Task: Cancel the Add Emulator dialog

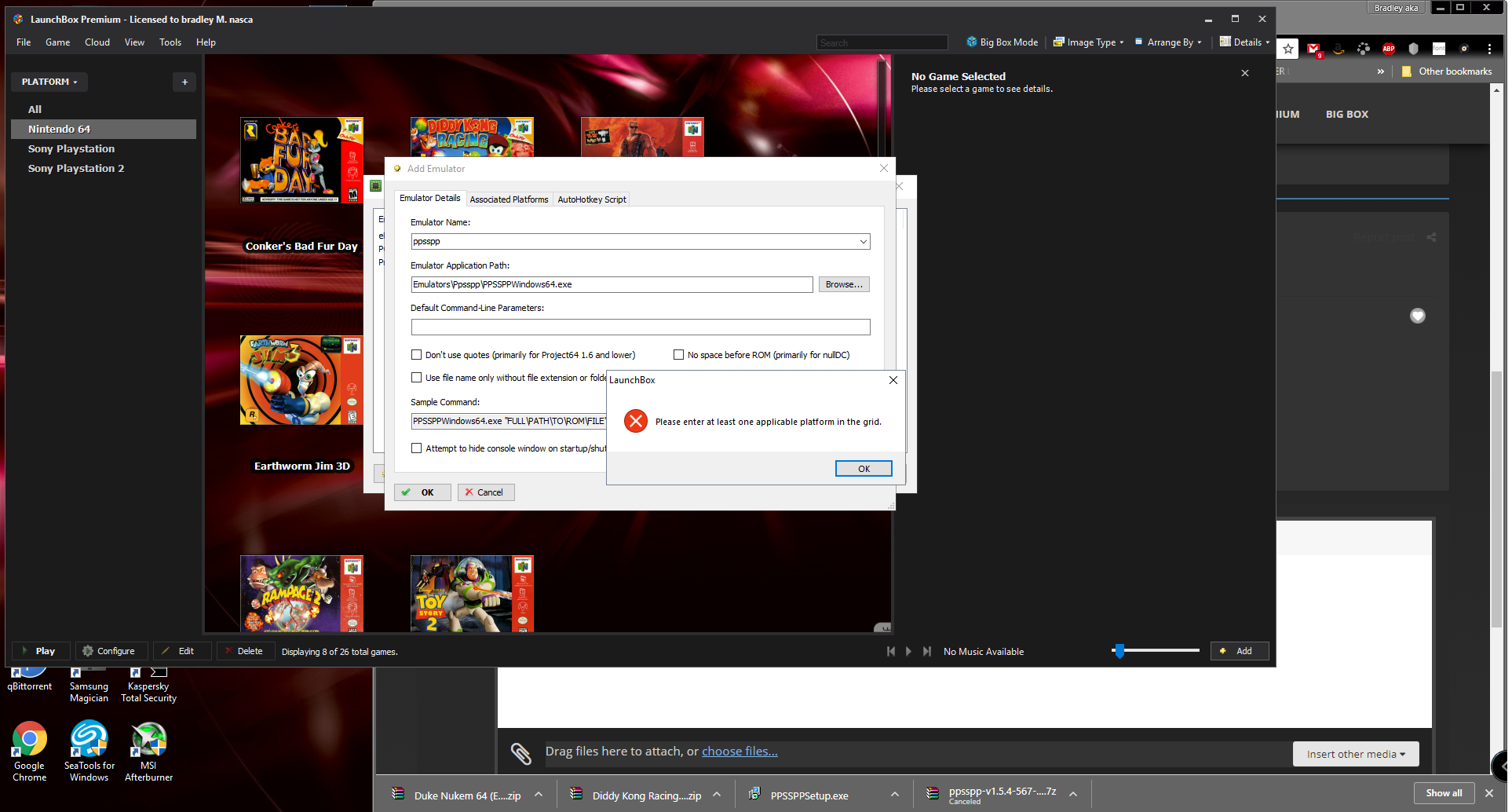Action: coord(488,493)
